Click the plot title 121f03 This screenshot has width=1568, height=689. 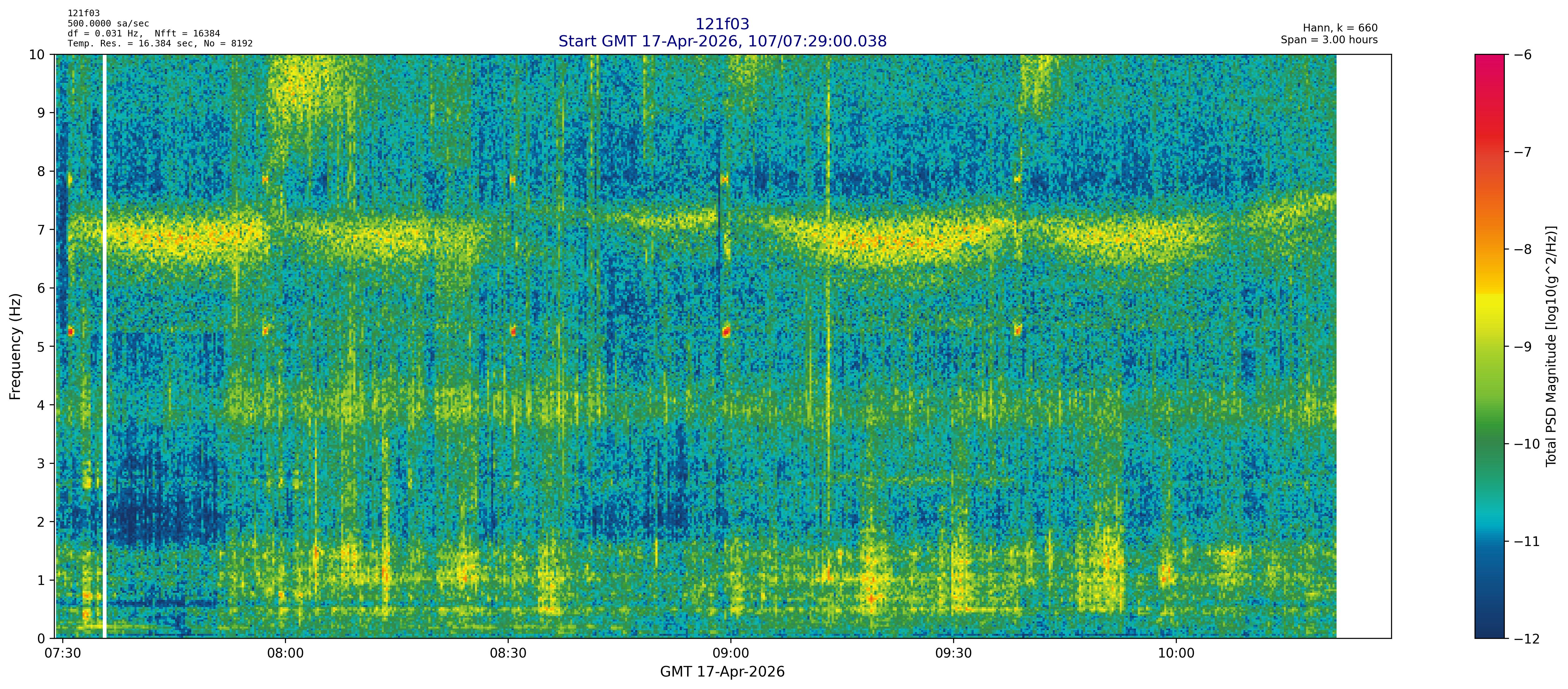coord(722,24)
